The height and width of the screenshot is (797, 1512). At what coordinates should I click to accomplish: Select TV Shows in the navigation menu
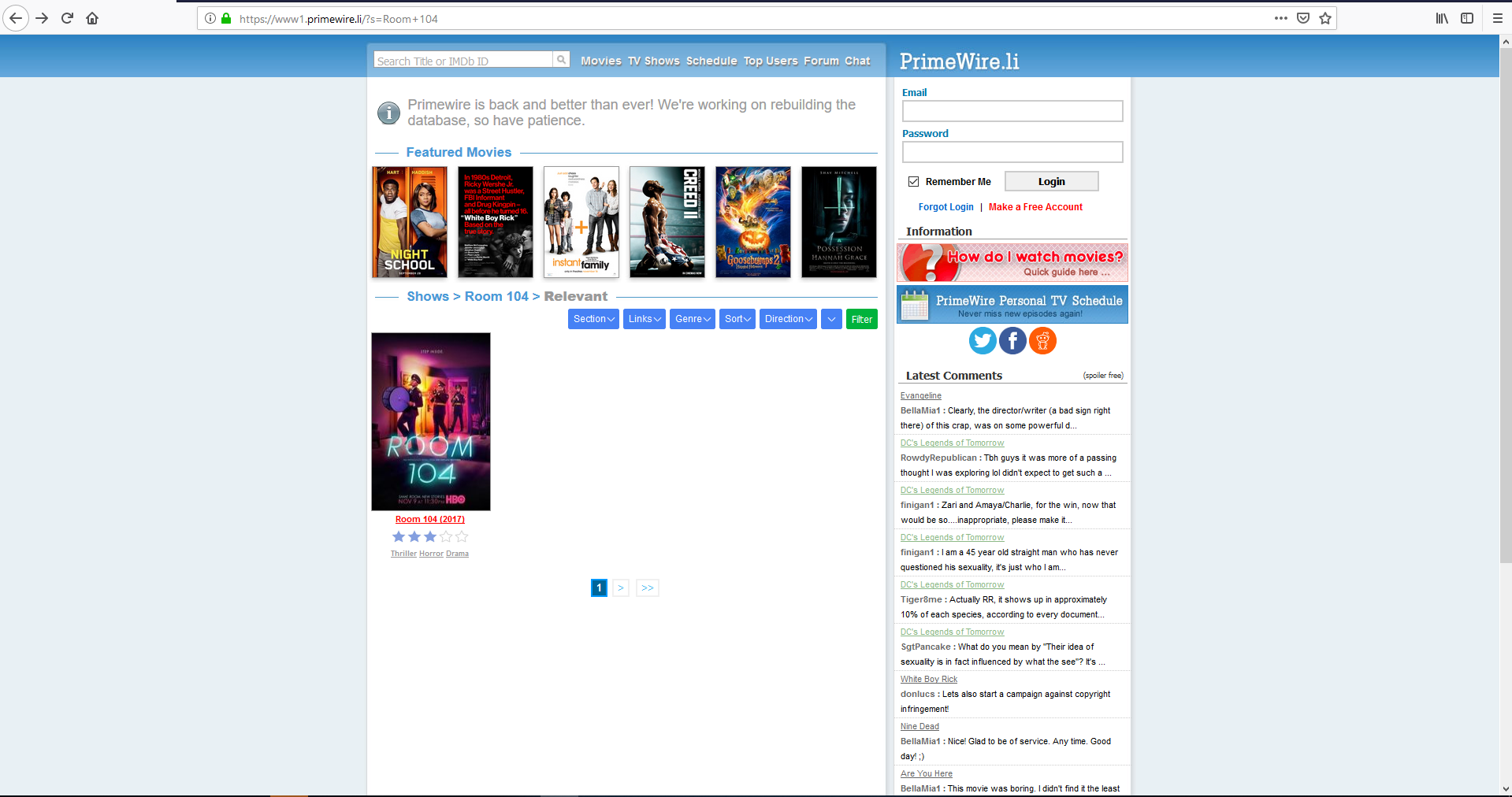click(x=652, y=61)
